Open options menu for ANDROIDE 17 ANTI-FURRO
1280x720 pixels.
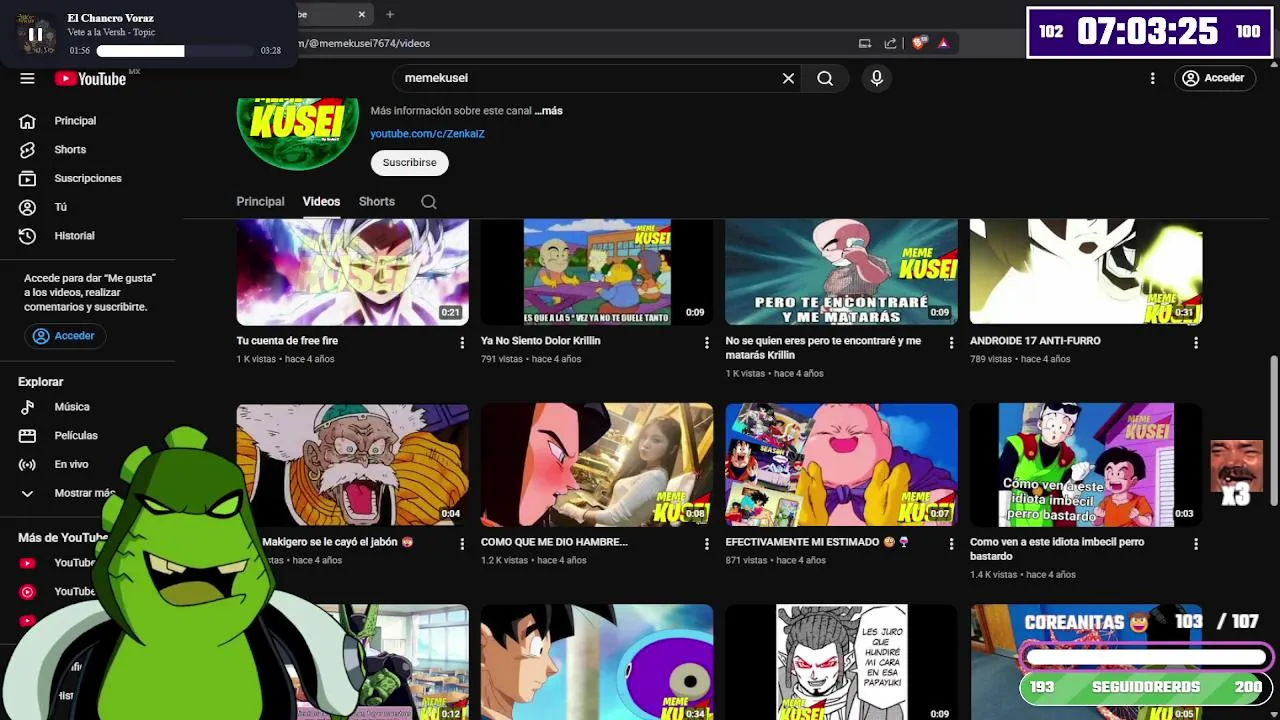click(x=1196, y=343)
